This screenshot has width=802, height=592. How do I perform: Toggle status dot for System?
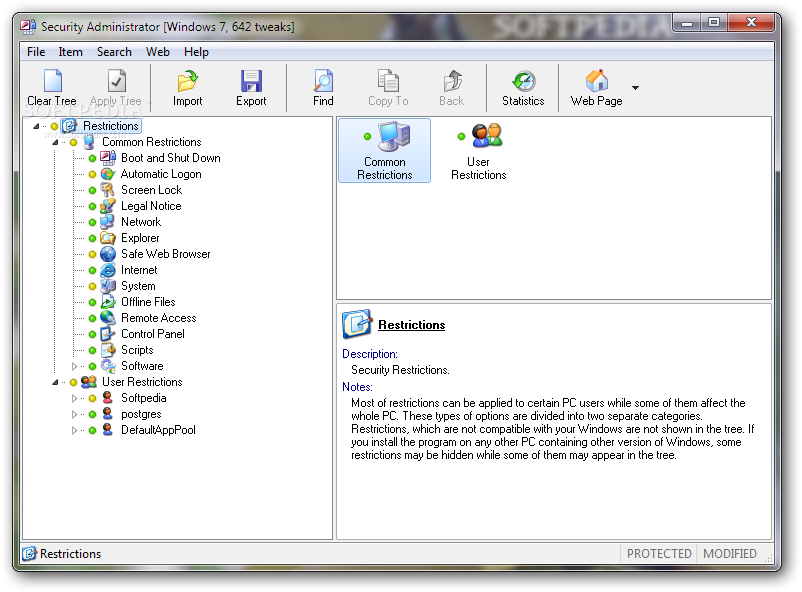point(93,287)
